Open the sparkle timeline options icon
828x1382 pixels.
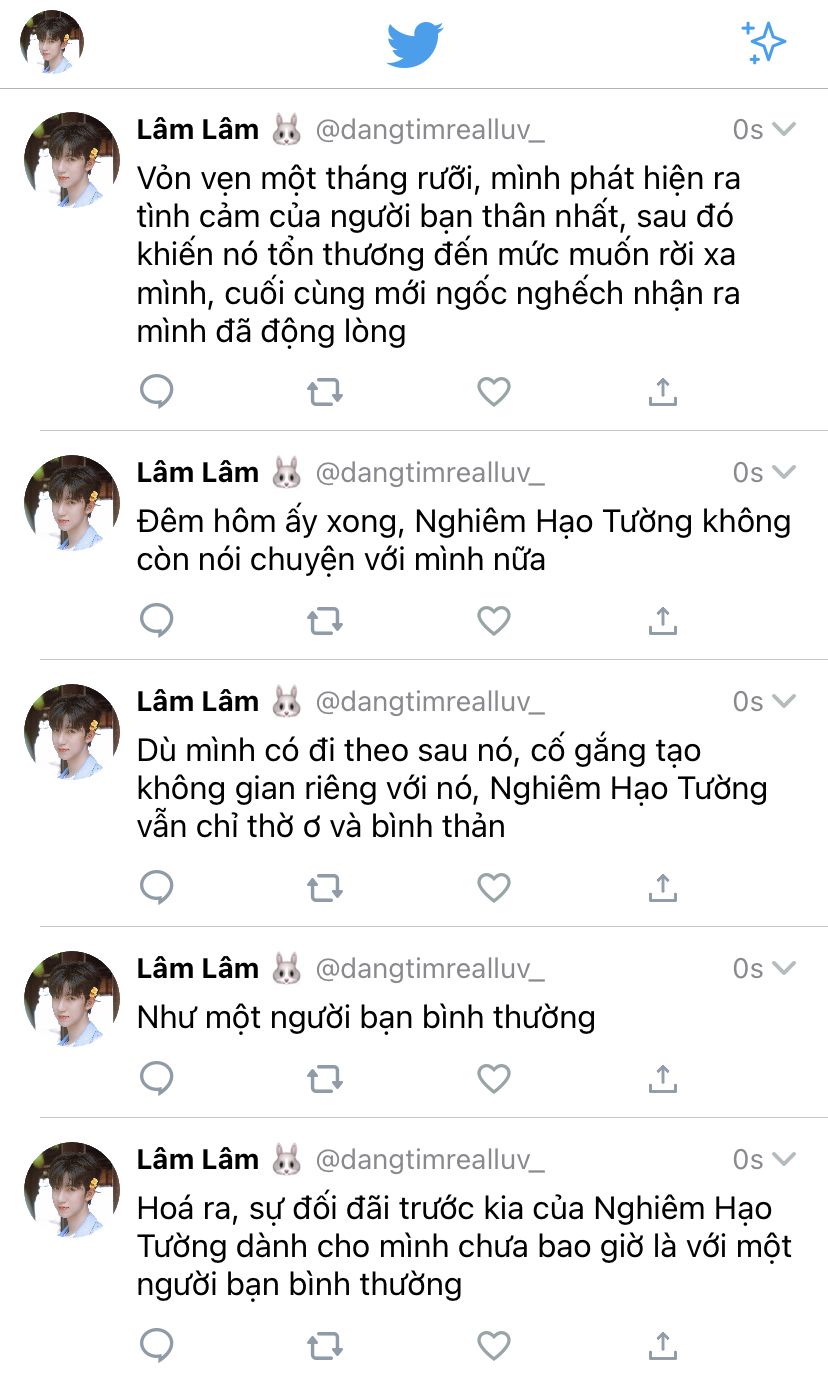763,43
